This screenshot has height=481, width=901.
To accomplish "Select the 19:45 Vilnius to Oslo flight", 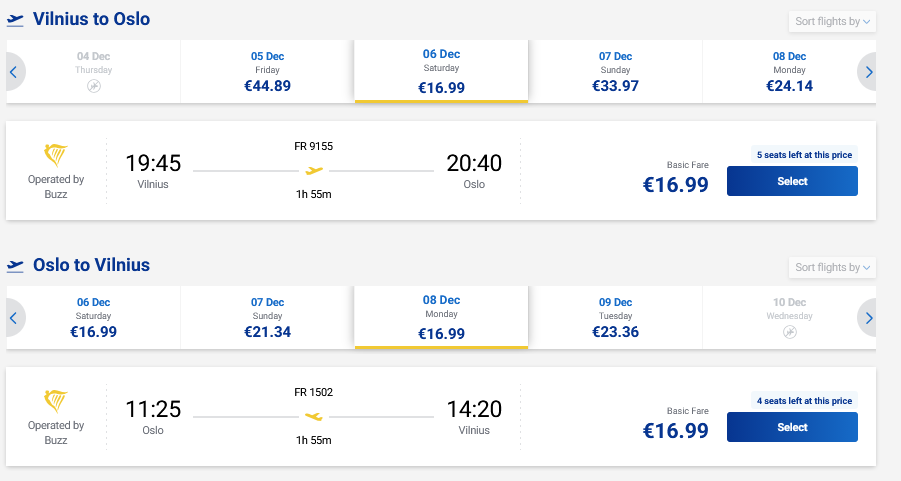I will click(x=791, y=181).
